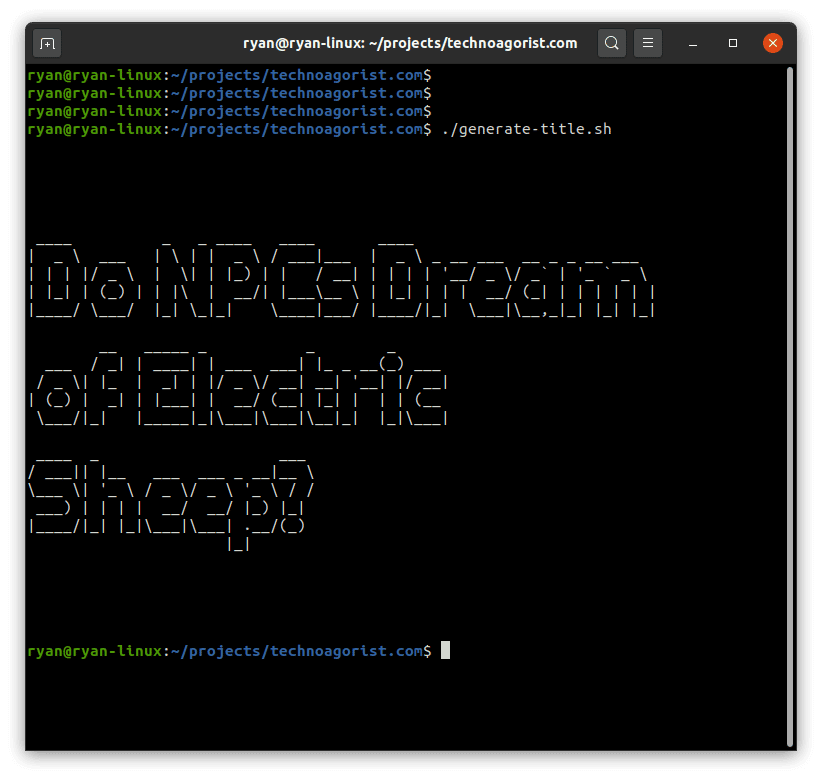822x779 pixels.
Task: Click the ./generate-title.sh command text
Action: click(x=526, y=129)
